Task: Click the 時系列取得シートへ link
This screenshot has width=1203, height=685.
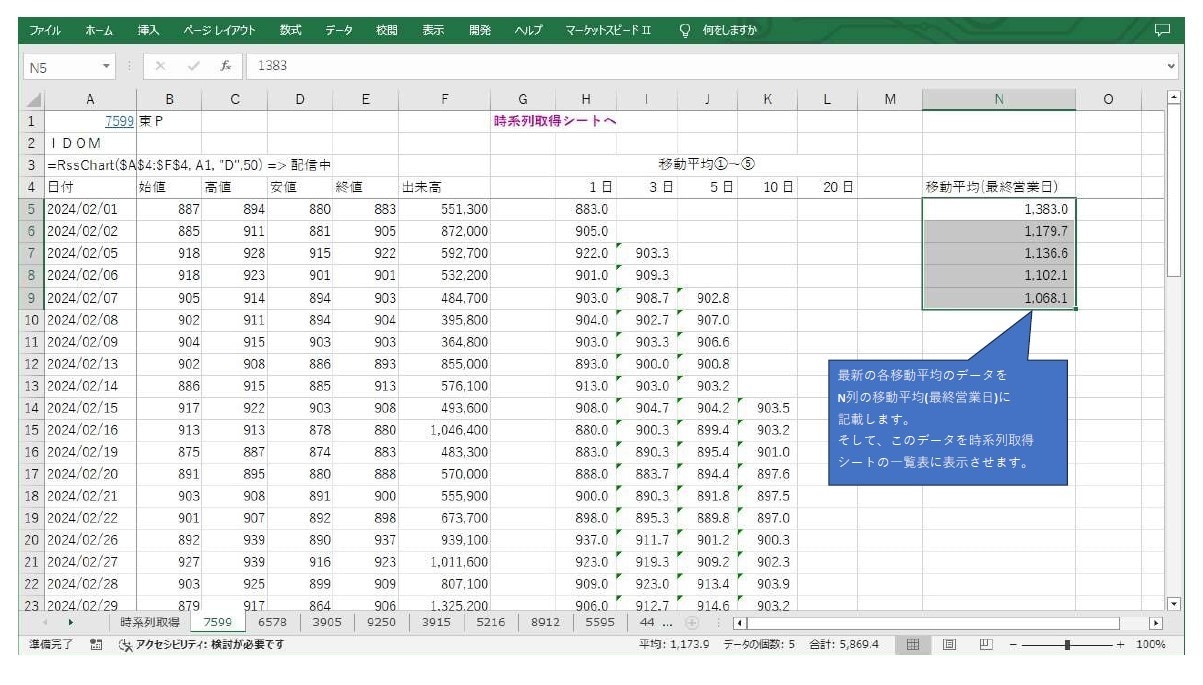Action: click(555, 121)
